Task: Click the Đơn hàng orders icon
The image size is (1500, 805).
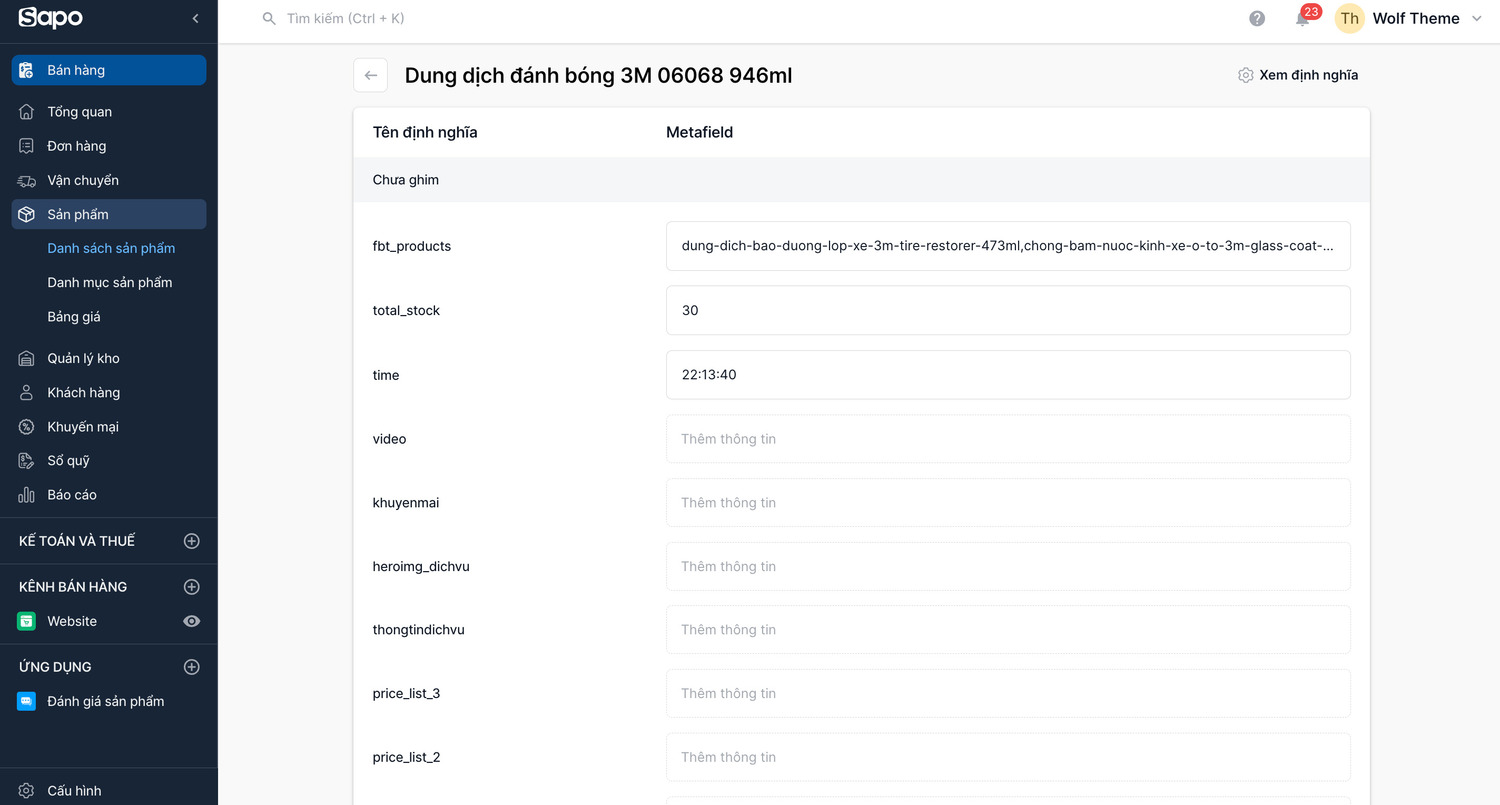Action: (27, 146)
